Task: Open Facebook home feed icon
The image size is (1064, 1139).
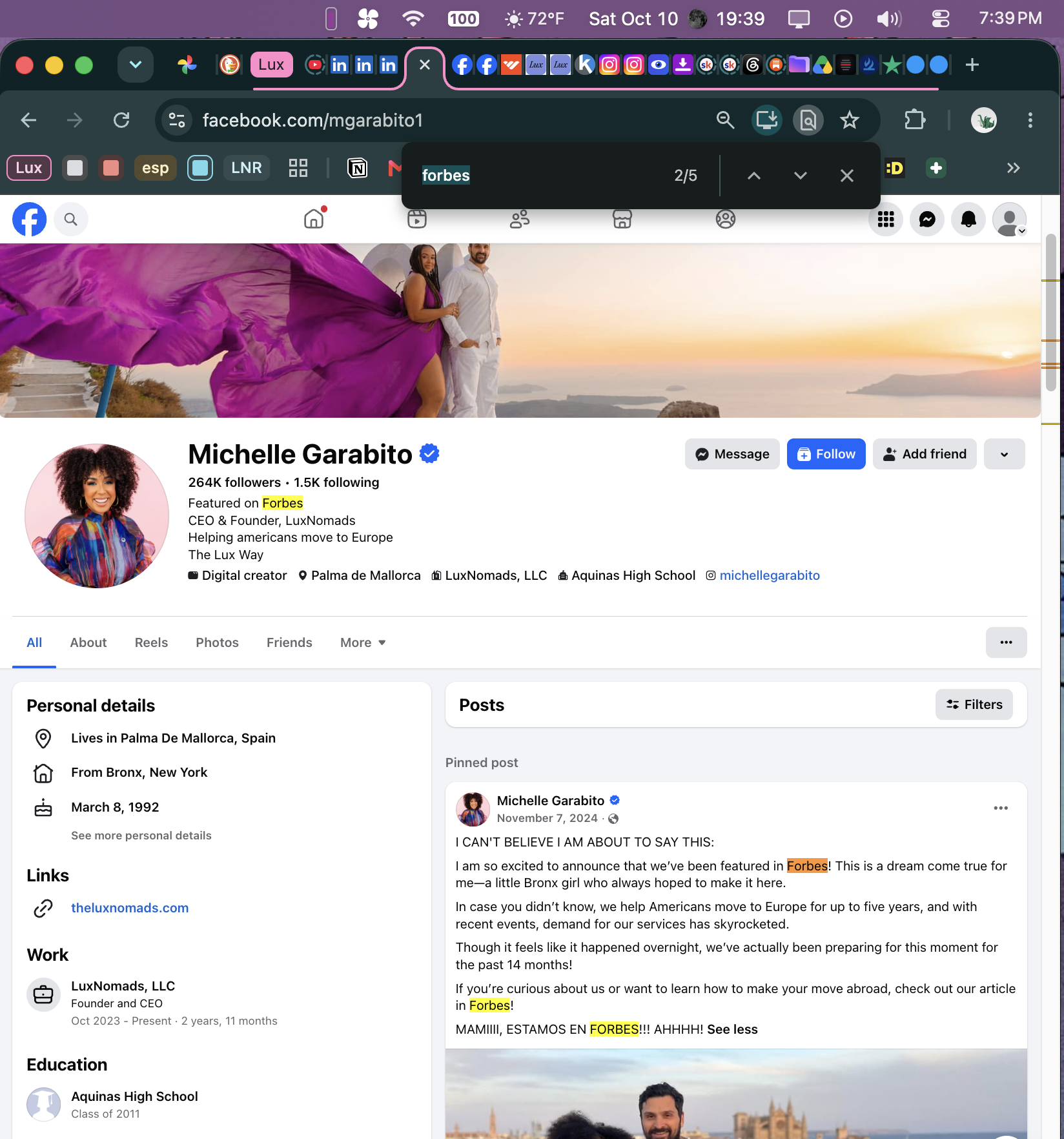Action: [x=314, y=219]
